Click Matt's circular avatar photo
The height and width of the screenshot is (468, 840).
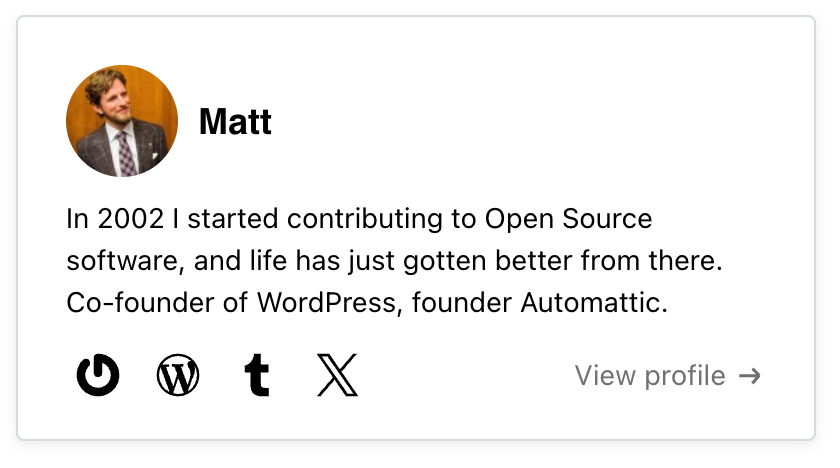[122, 121]
